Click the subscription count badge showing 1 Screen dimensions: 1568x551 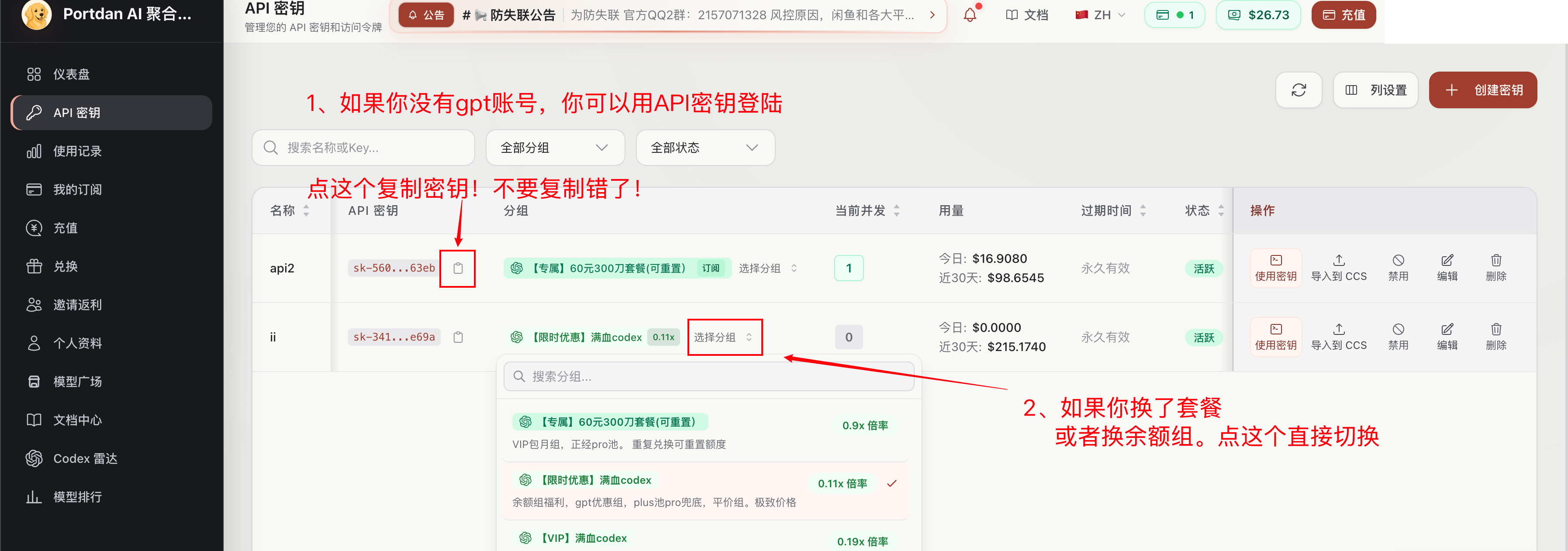[1175, 14]
